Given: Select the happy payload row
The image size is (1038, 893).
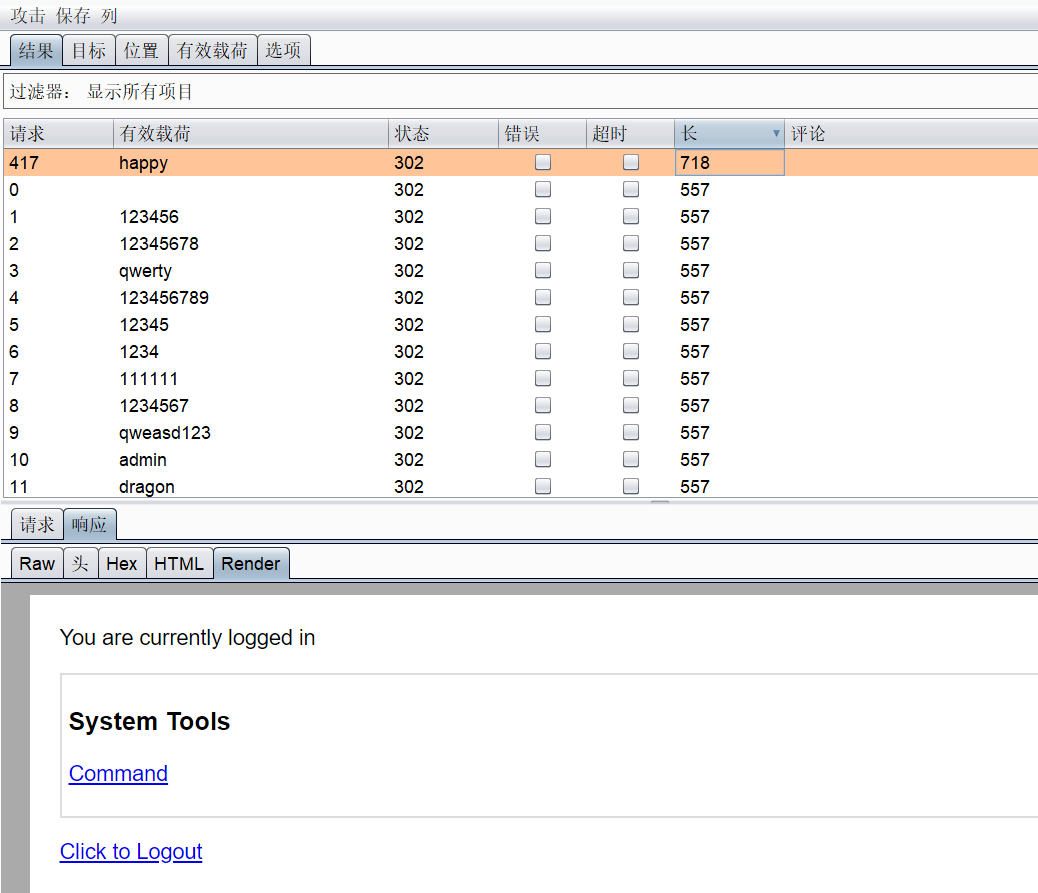Looking at the screenshot, I should click(x=520, y=162).
